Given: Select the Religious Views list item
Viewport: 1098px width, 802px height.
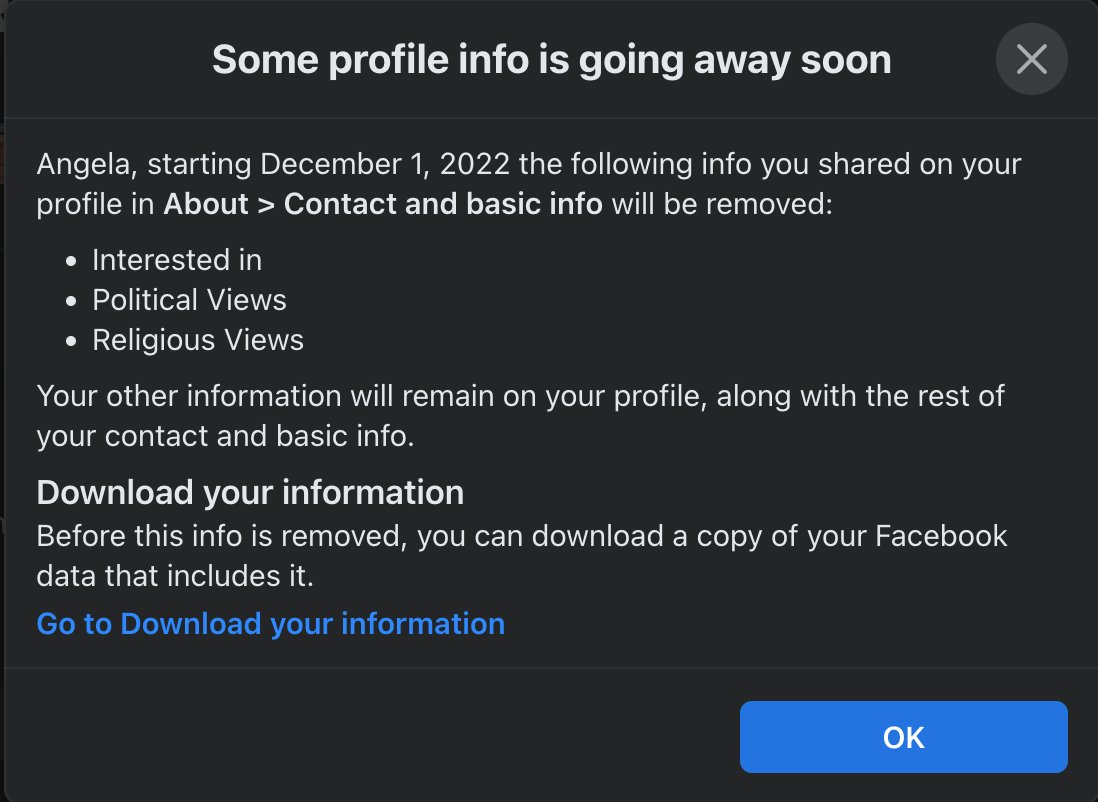Looking at the screenshot, I should 197,340.
